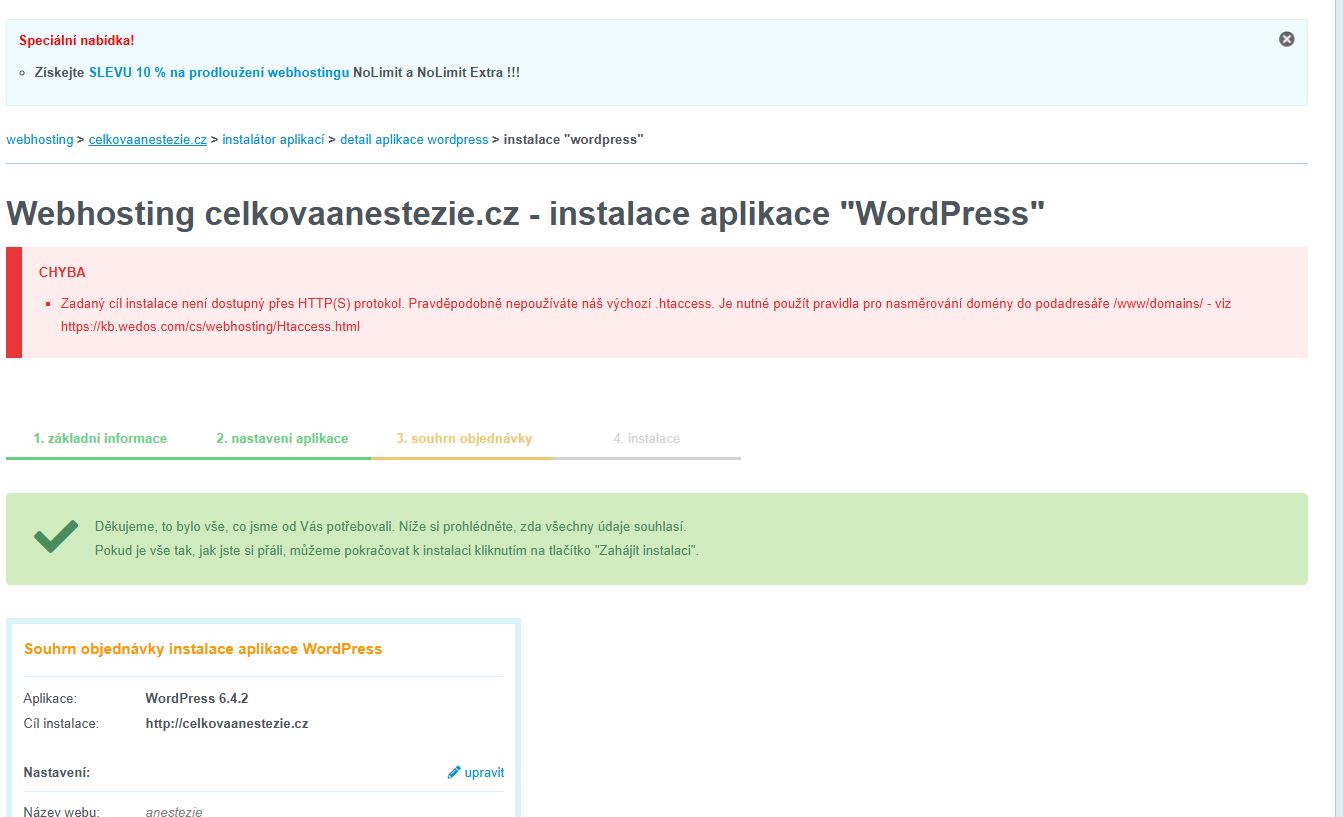Viewport: 1343px width, 817px height.
Task: Go to webhosting in the breadcrumb
Action: point(39,140)
